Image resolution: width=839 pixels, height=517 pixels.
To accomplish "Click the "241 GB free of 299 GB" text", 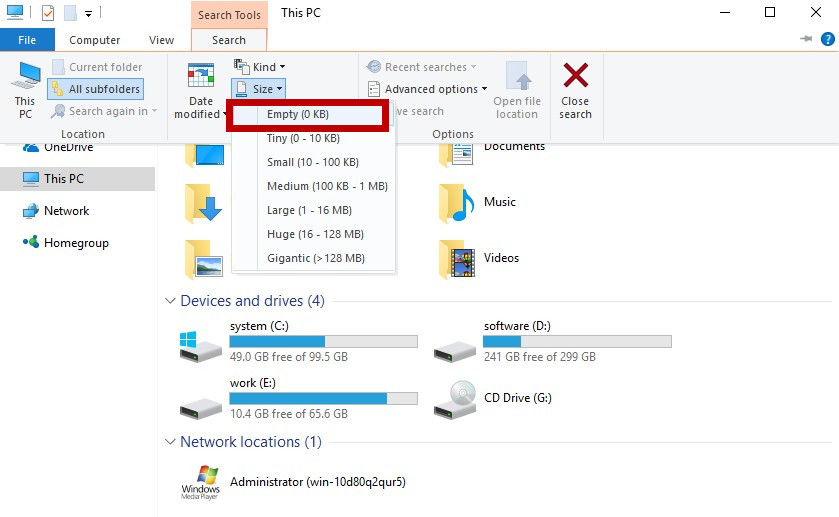I will pyautogui.click(x=539, y=356).
